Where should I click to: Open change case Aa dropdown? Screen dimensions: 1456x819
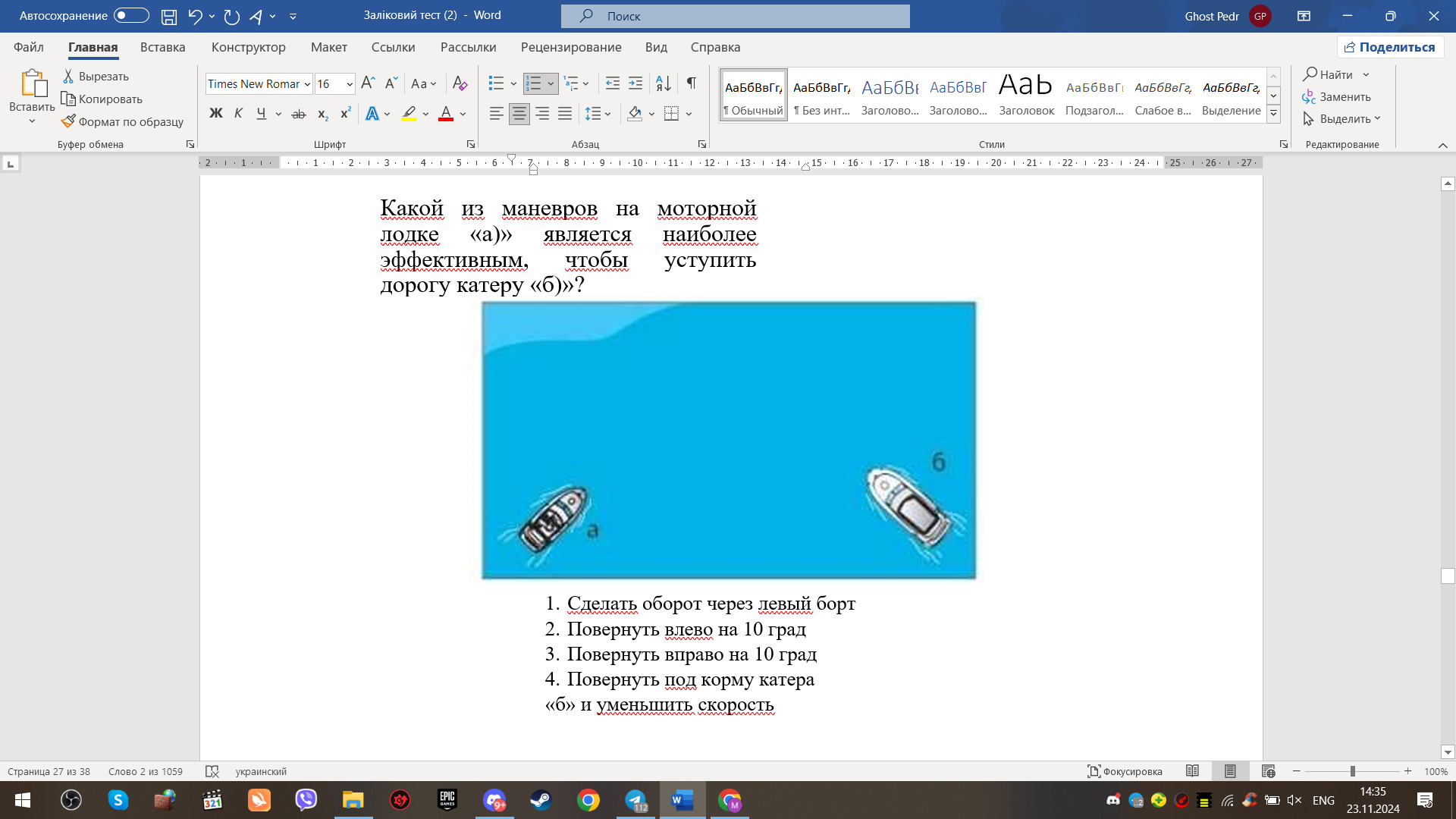coord(423,83)
